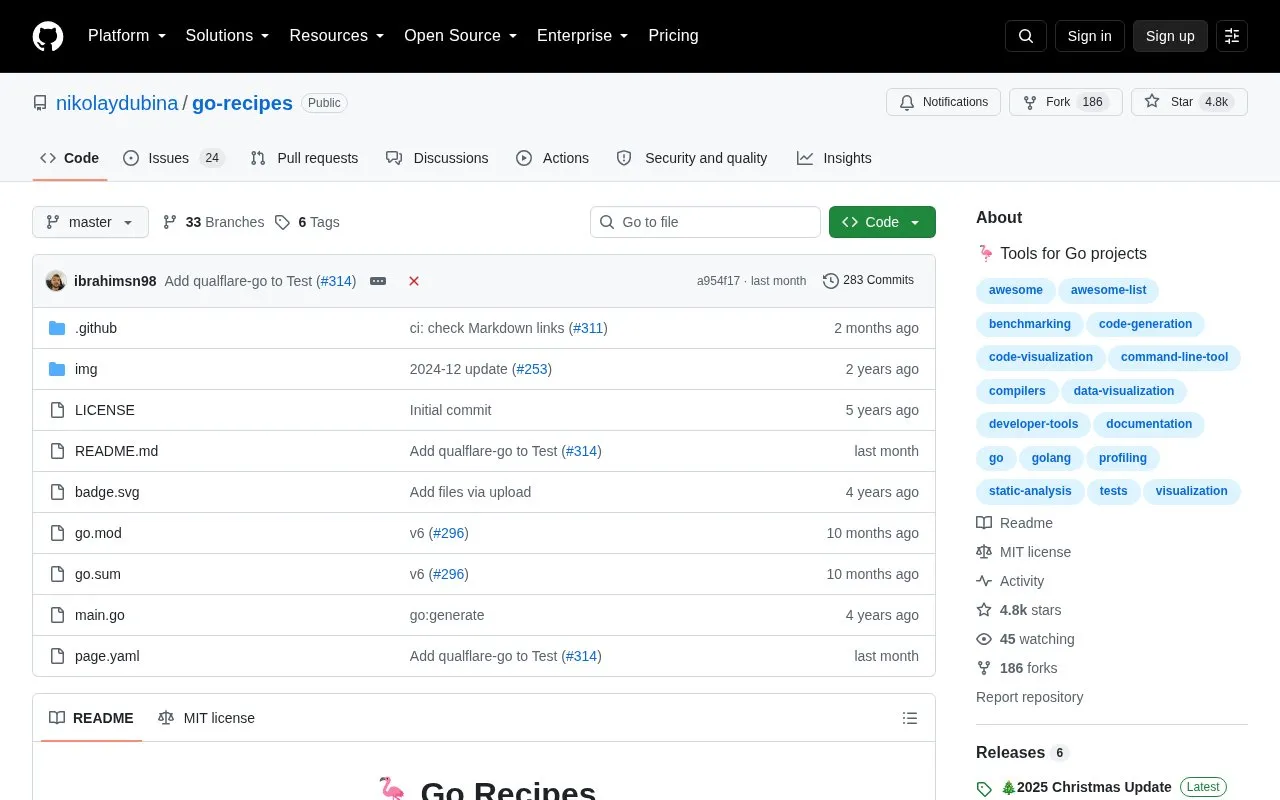Open the go.mod file
Viewport: 1280px width, 800px height.
click(98, 533)
